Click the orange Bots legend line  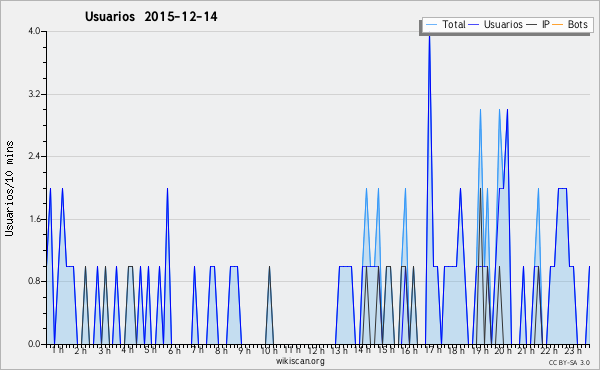click(558, 25)
